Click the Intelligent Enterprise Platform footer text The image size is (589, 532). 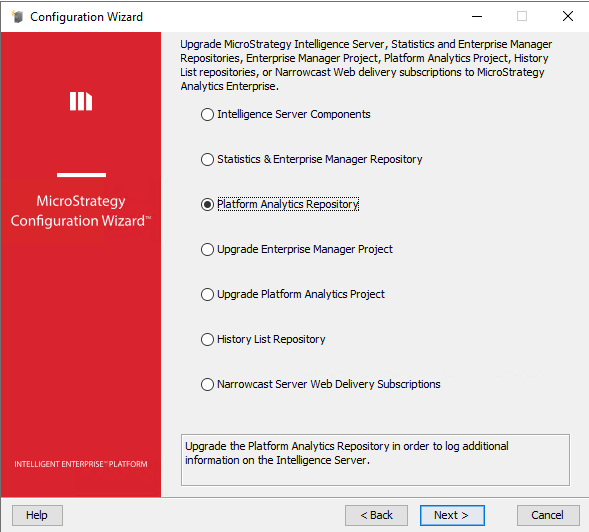(x=81, y=464)
